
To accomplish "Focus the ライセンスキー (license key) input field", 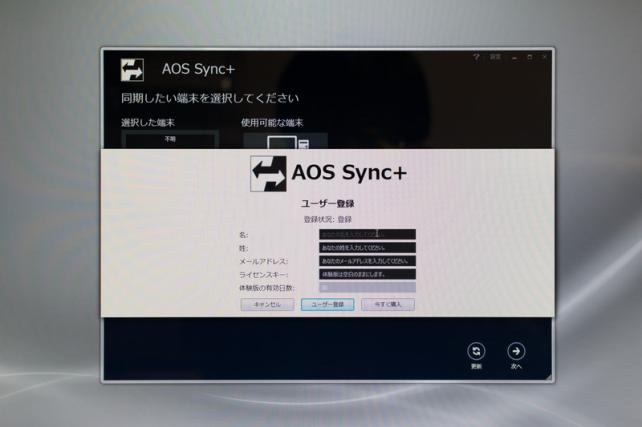I will coord(367,274).
